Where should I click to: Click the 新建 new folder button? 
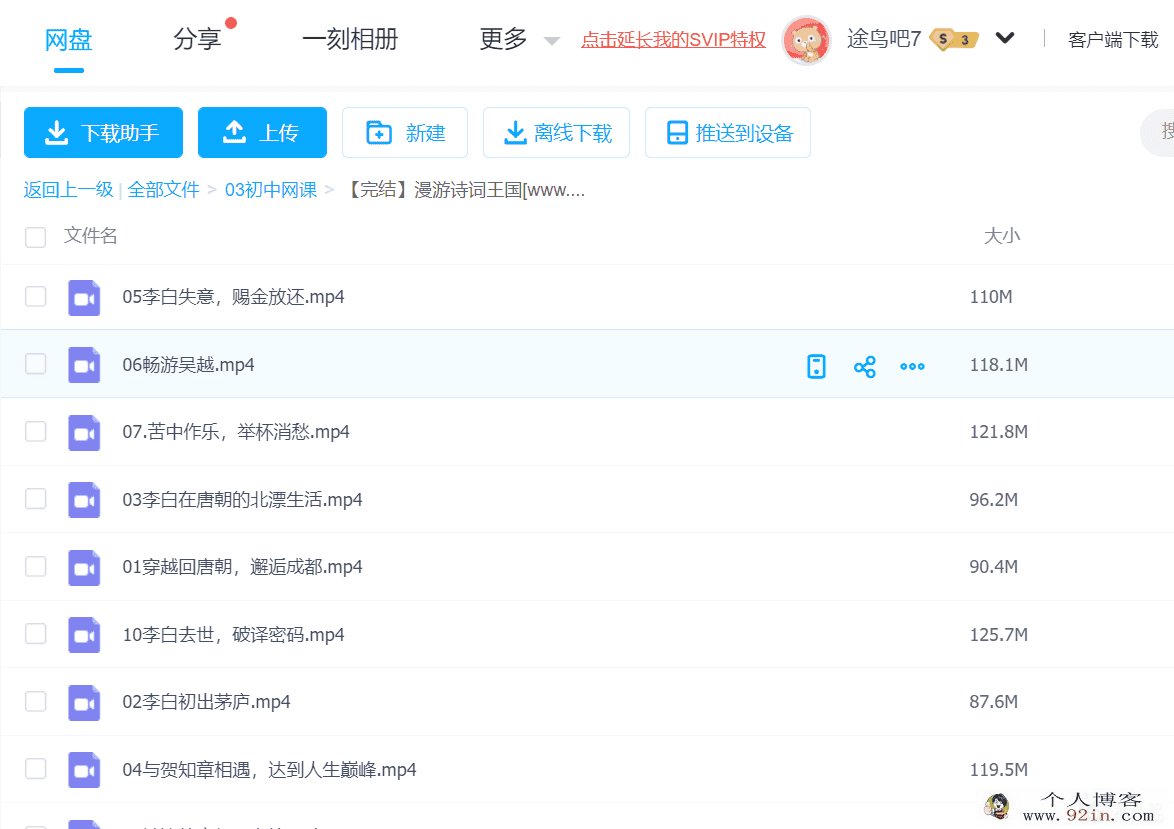click(405, 133)
